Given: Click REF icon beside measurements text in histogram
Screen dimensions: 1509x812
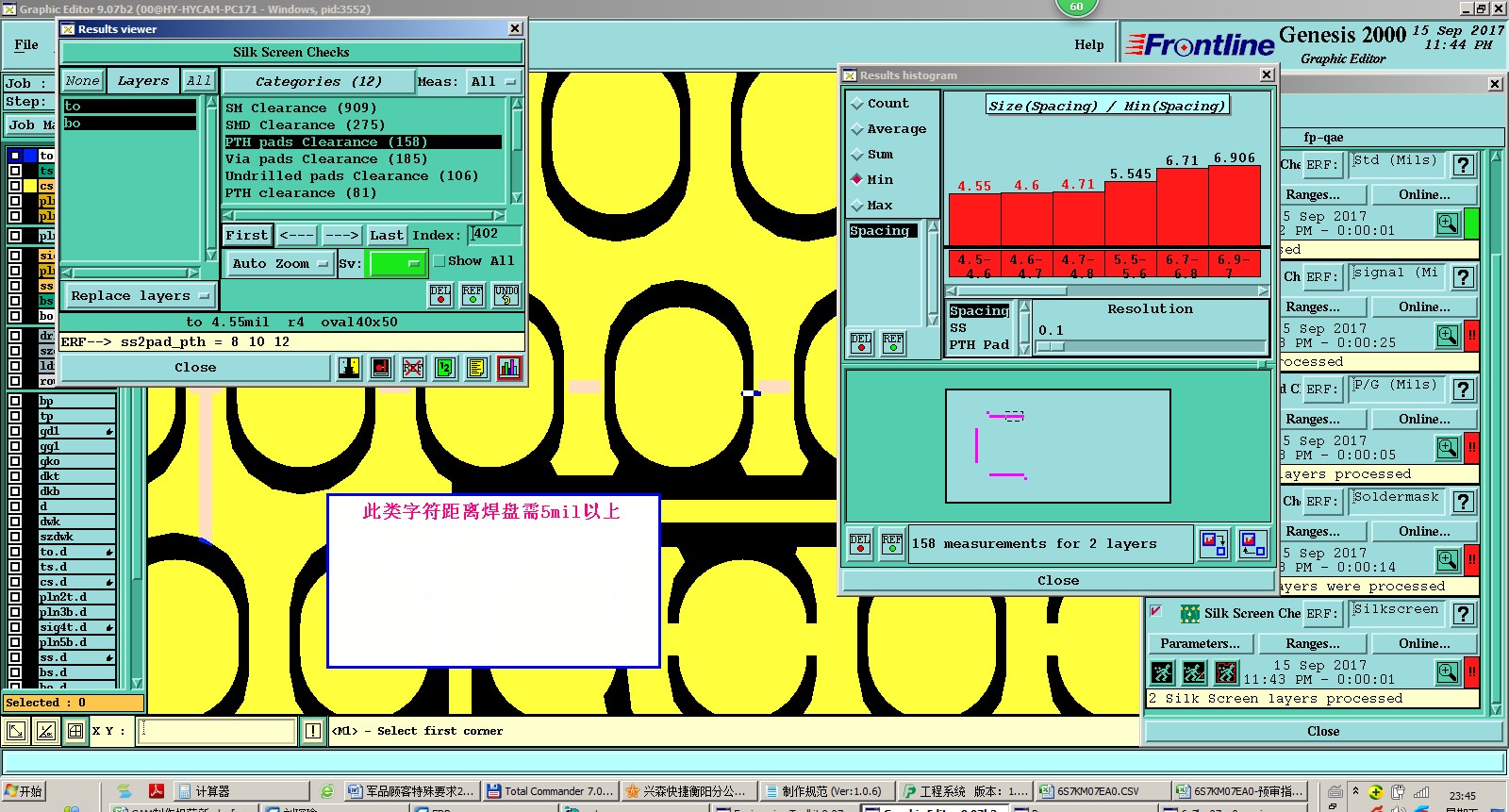Looking at the screenshot, I should pos(892,544).
